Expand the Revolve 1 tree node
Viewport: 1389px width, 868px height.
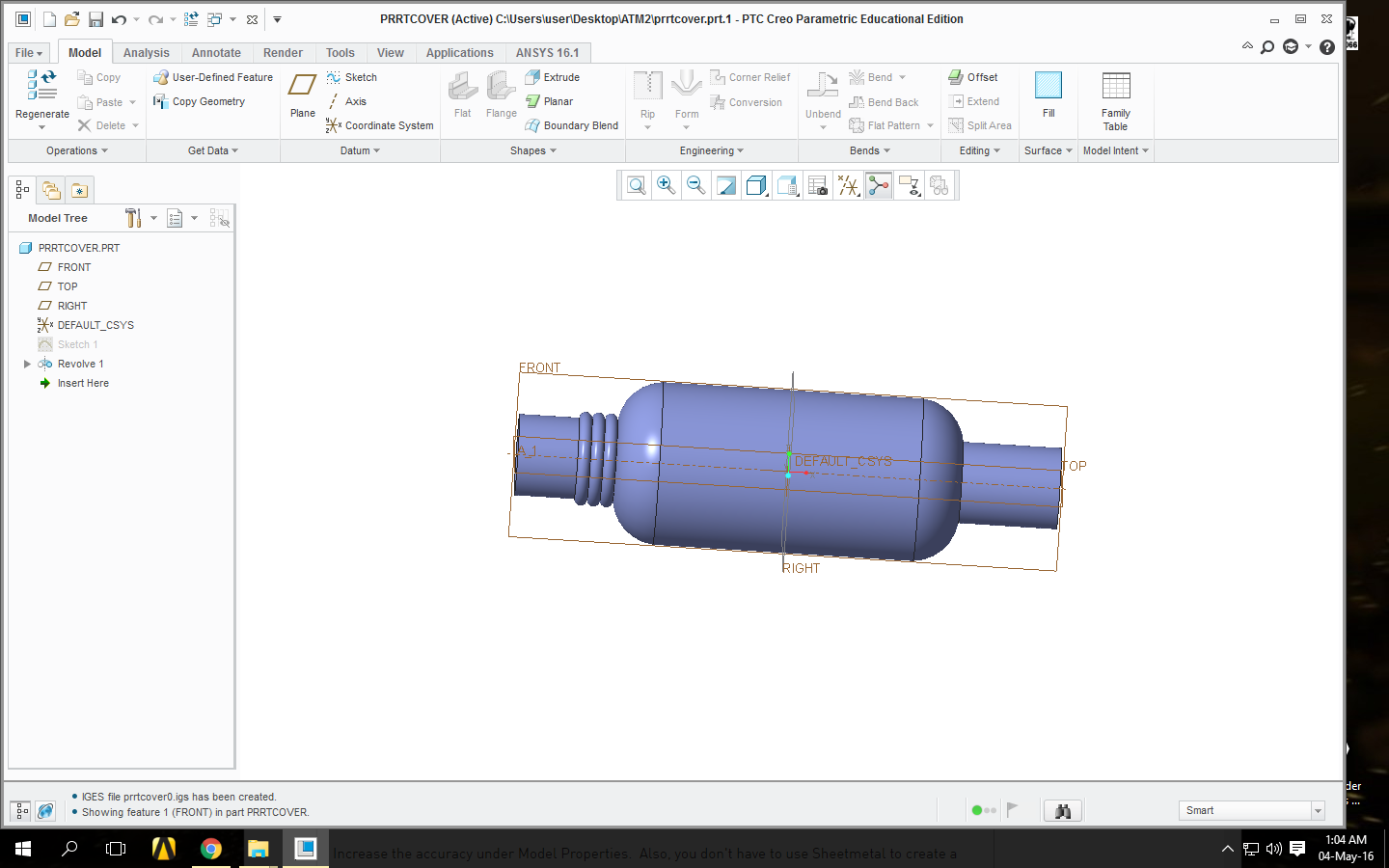click(27, 364)
